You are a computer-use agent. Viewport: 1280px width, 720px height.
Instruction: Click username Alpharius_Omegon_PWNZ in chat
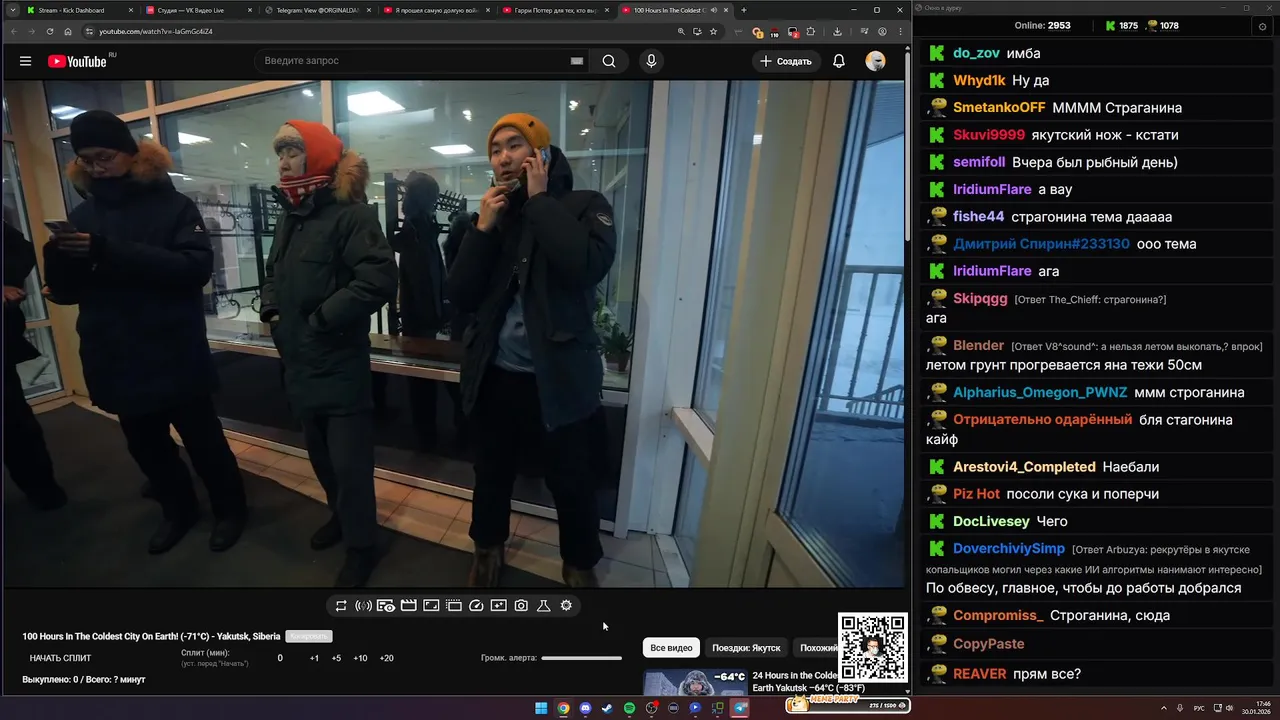(x=1040, y=393)
